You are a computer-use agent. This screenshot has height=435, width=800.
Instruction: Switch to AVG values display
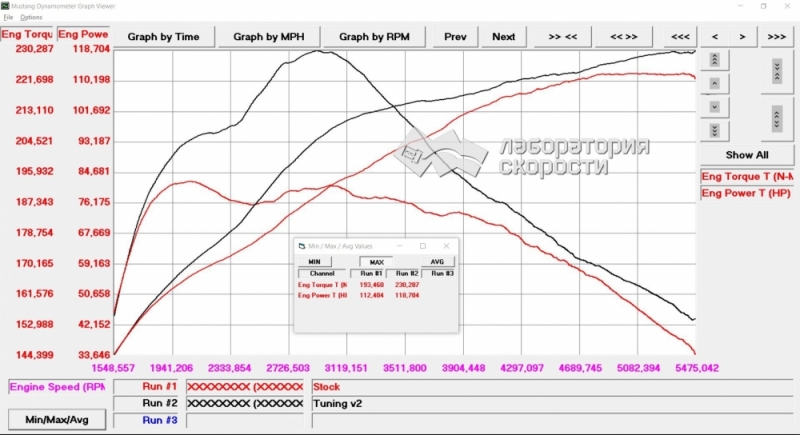437,261
